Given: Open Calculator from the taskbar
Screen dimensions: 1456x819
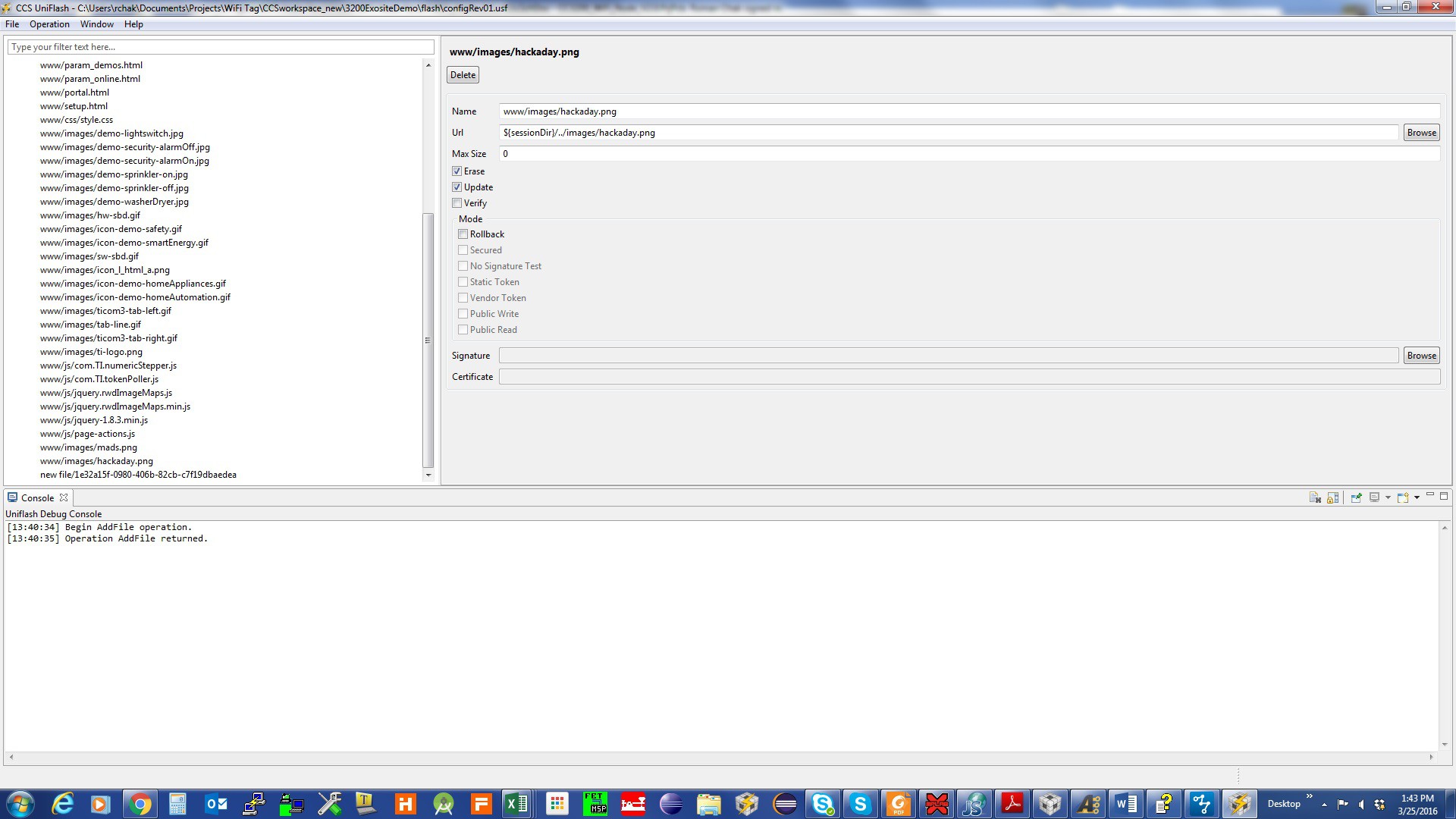Looking at the screenshot, I should click(x=177, y=804).
